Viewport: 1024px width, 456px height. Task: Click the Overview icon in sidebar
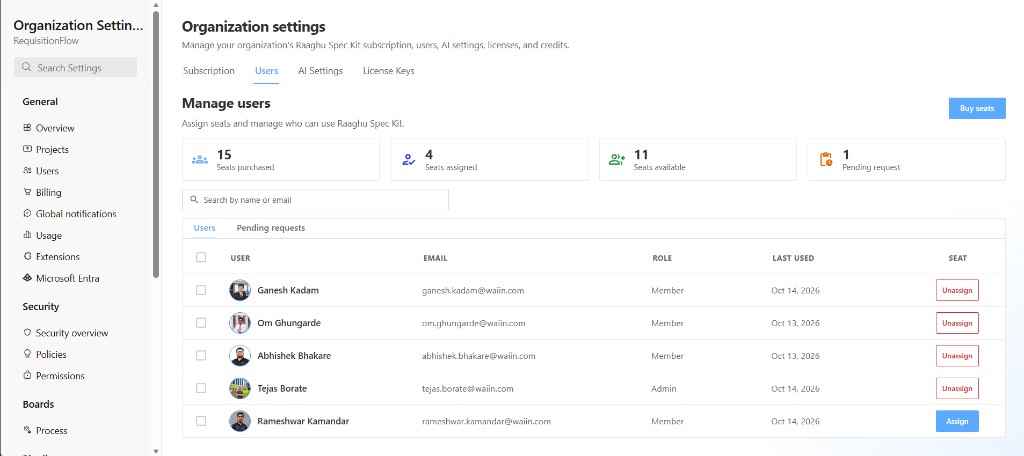27,128
